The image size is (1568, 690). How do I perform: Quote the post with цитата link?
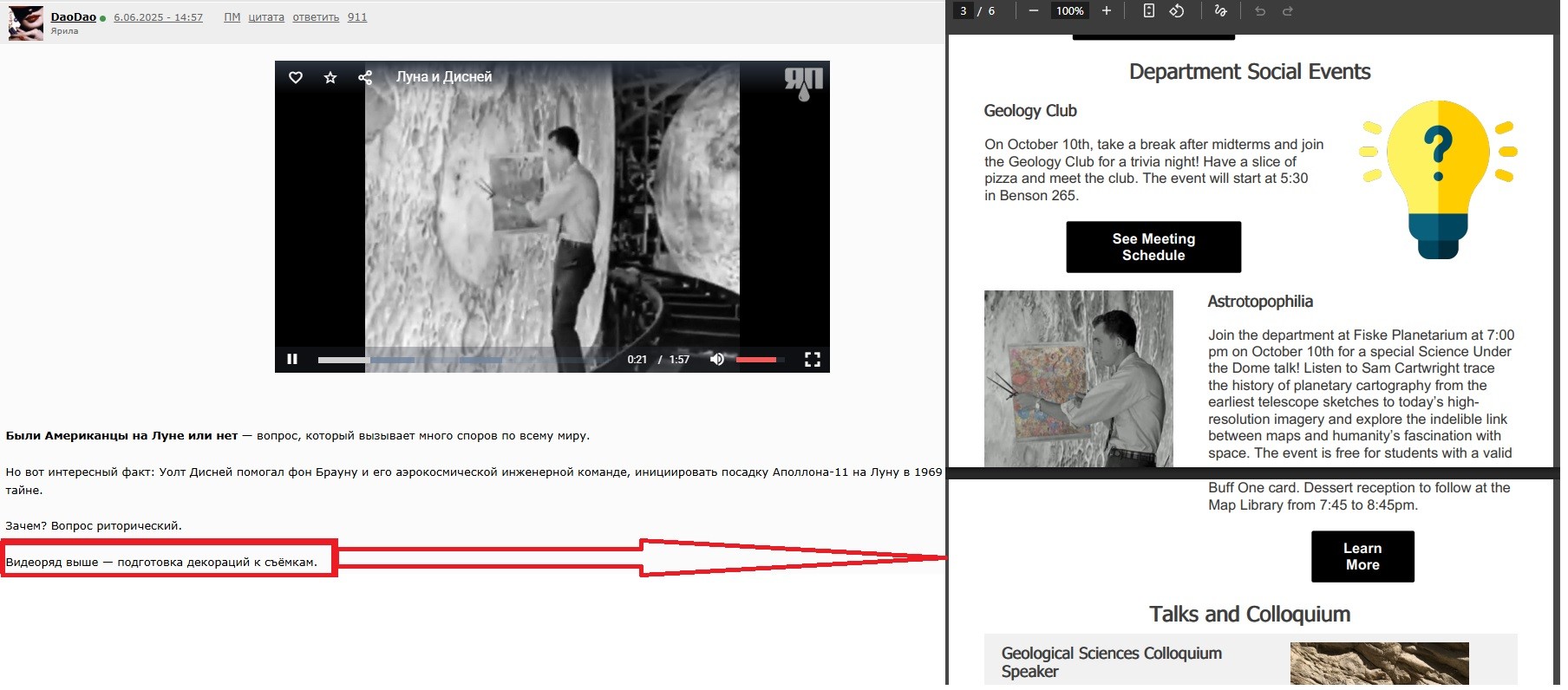click(266, 17)
